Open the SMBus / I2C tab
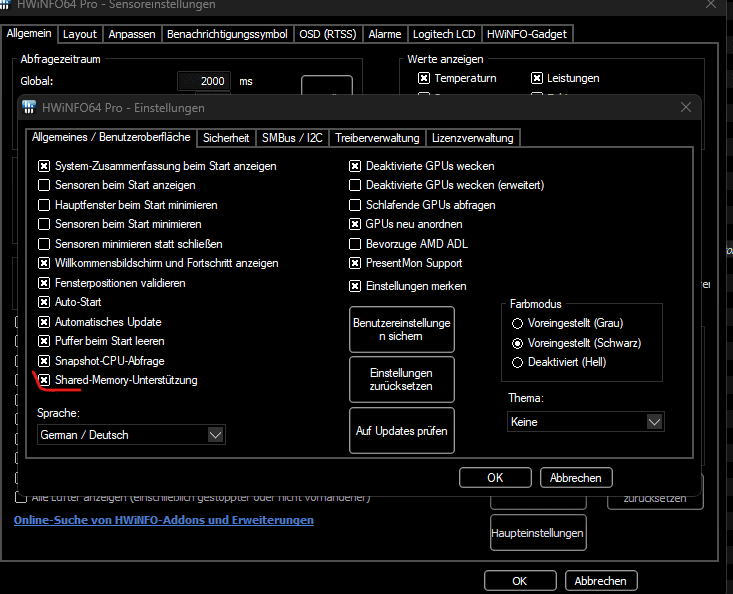This screenshot has height=594, width=733. [292, 138]
